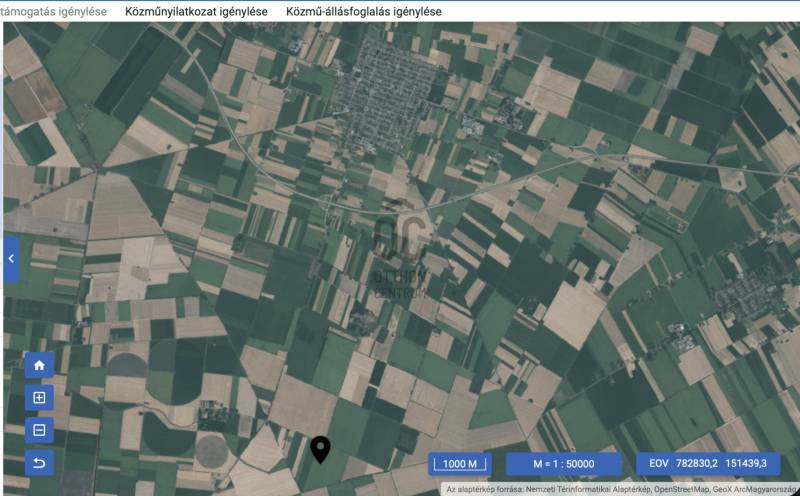Viewport: 800px width, 496px height.
Task: Click the M = 1 : 50000 scale box
Action: point(563,464)
